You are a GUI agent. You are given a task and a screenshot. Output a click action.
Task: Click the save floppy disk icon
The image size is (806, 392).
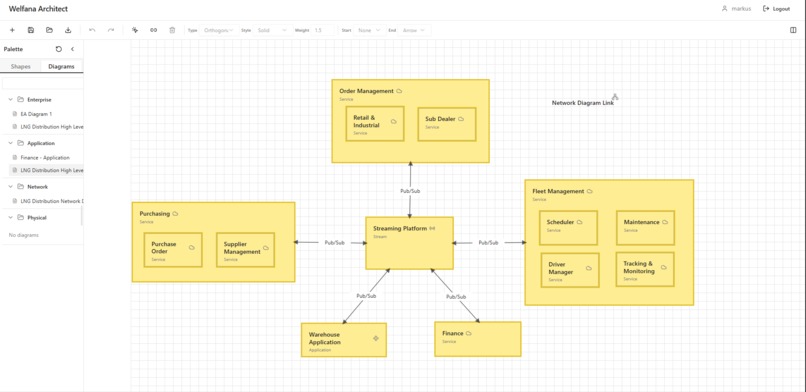(x=31, y=30)
